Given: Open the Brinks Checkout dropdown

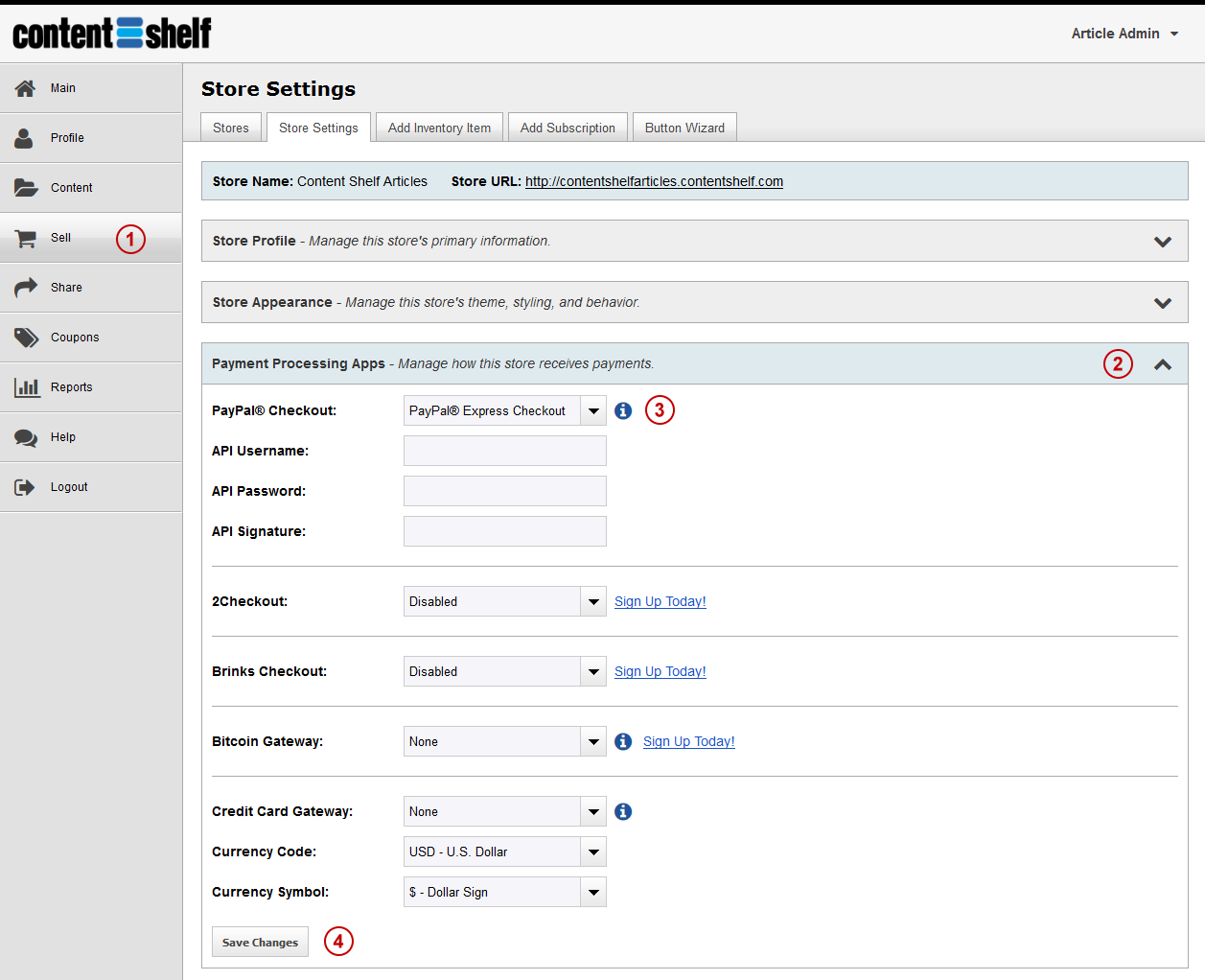Looking at the screenshot, I should (505, 671).
